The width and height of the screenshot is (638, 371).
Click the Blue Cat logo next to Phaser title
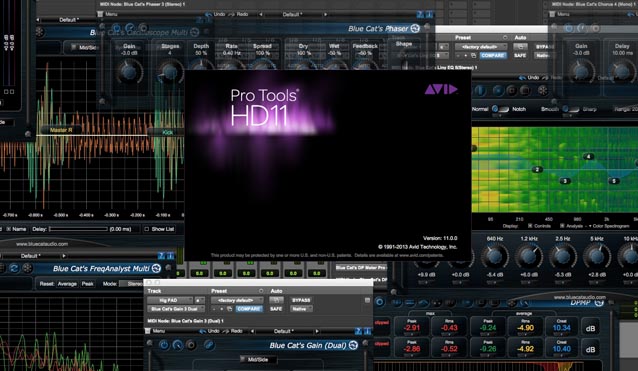(415, 28)
